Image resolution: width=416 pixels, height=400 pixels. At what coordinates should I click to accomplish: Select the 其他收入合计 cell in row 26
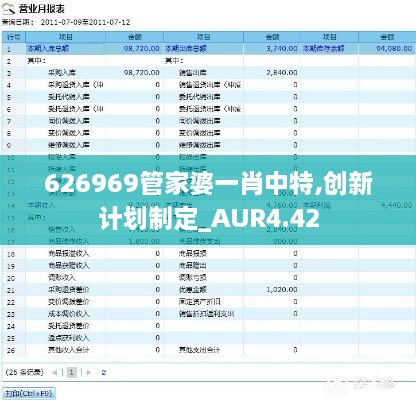pos(69,350)
